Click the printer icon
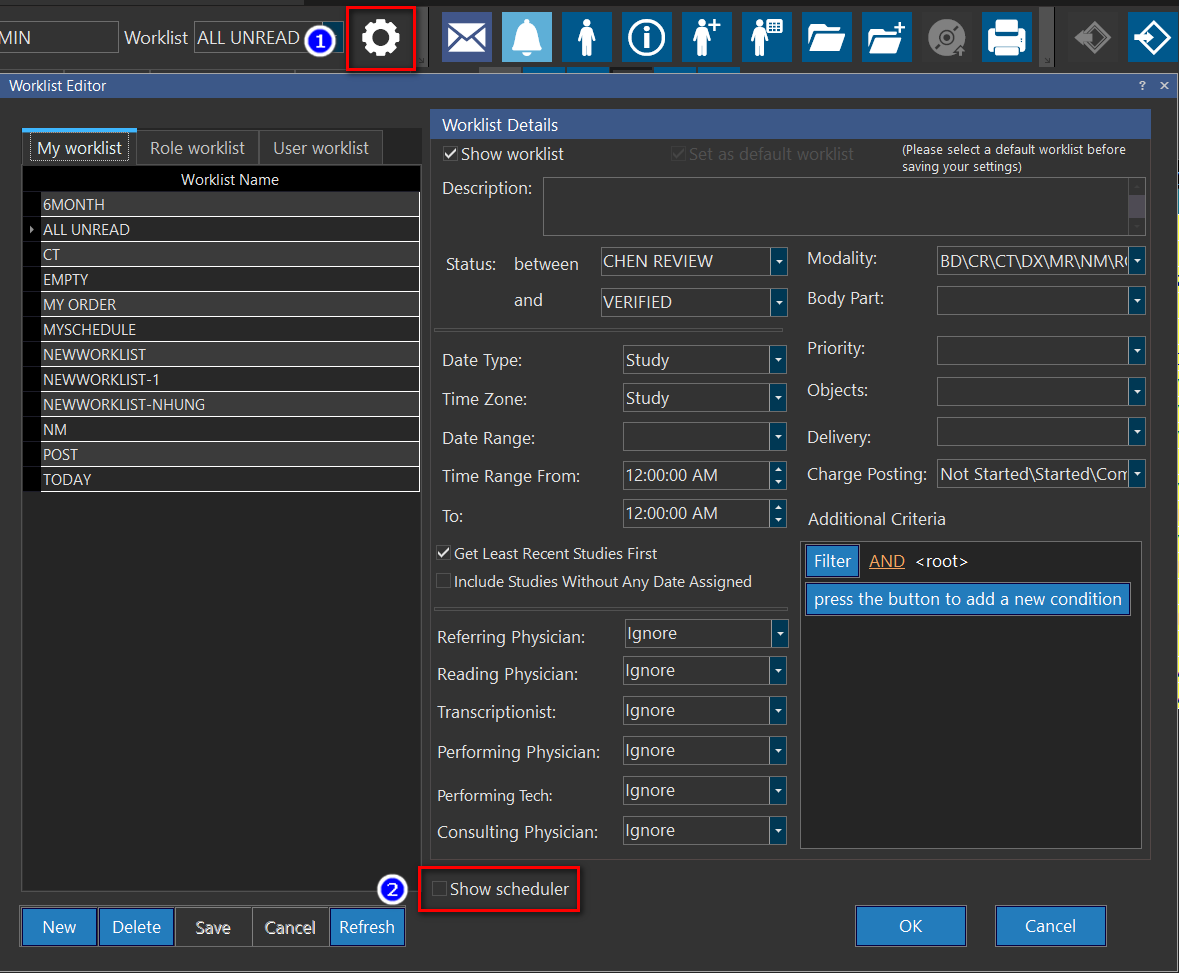The width and height of the screenshot is (1179, 973). point(1006,38)
